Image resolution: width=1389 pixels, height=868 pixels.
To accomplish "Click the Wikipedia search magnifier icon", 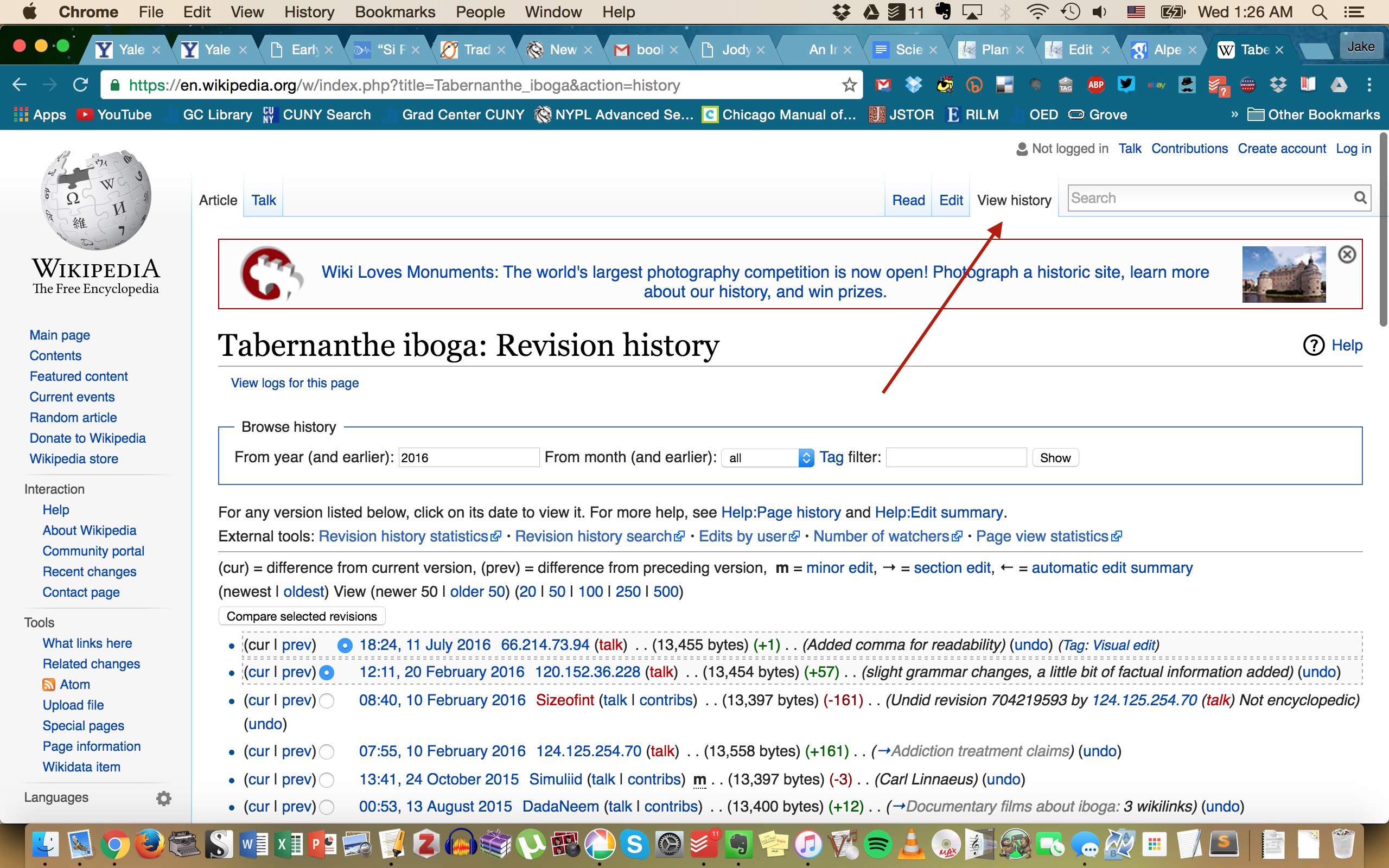I will click(1359, 198).
